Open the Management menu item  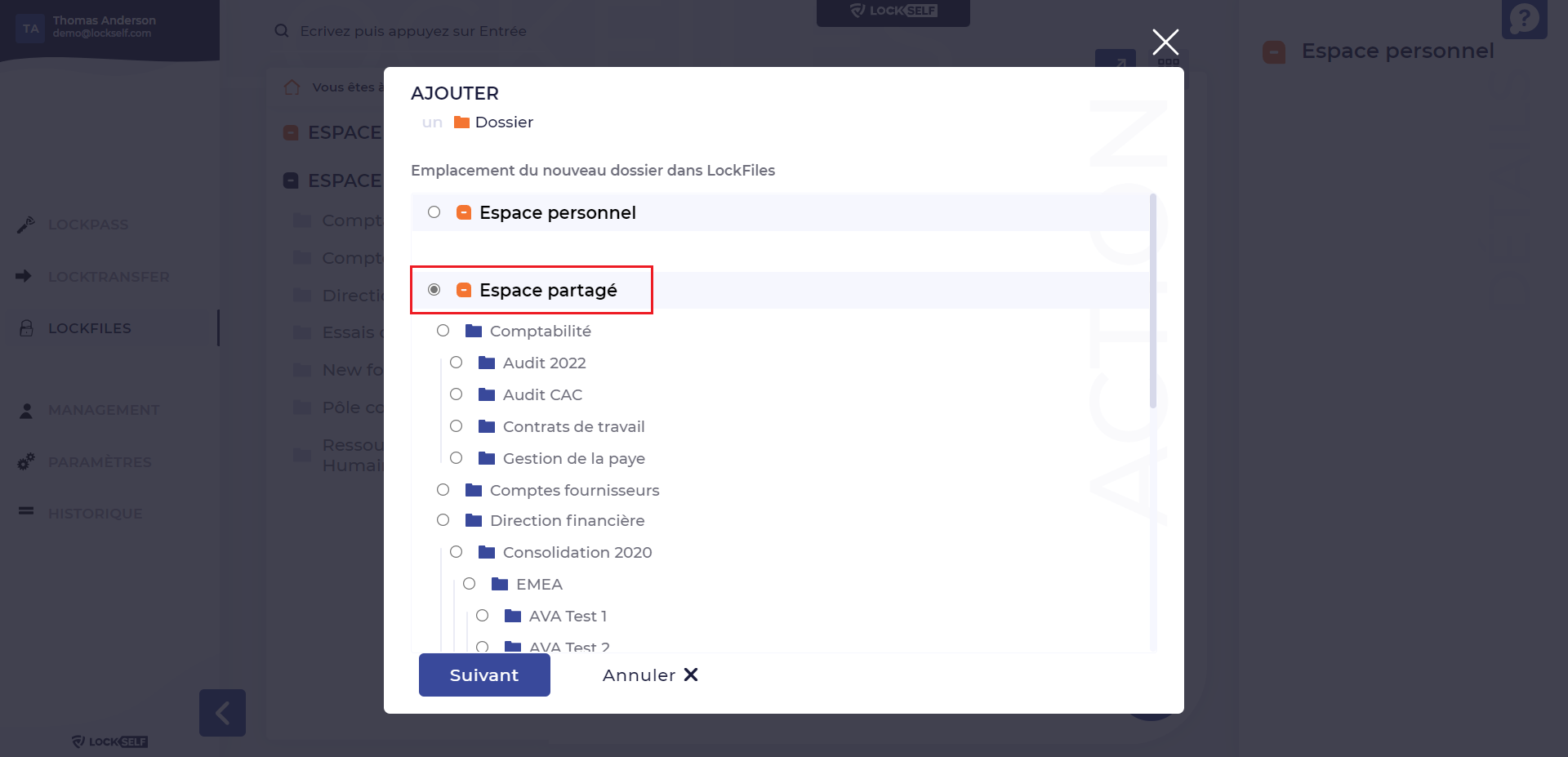[x=104, y=410]
